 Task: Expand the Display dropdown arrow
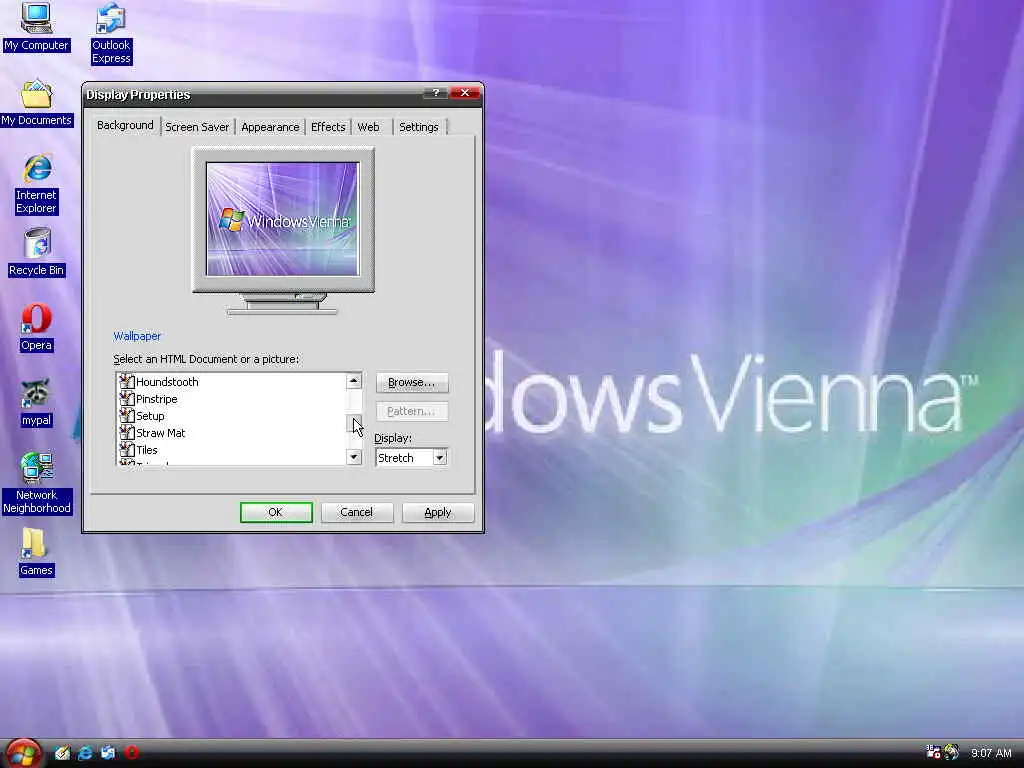click(x=440, y=458)
